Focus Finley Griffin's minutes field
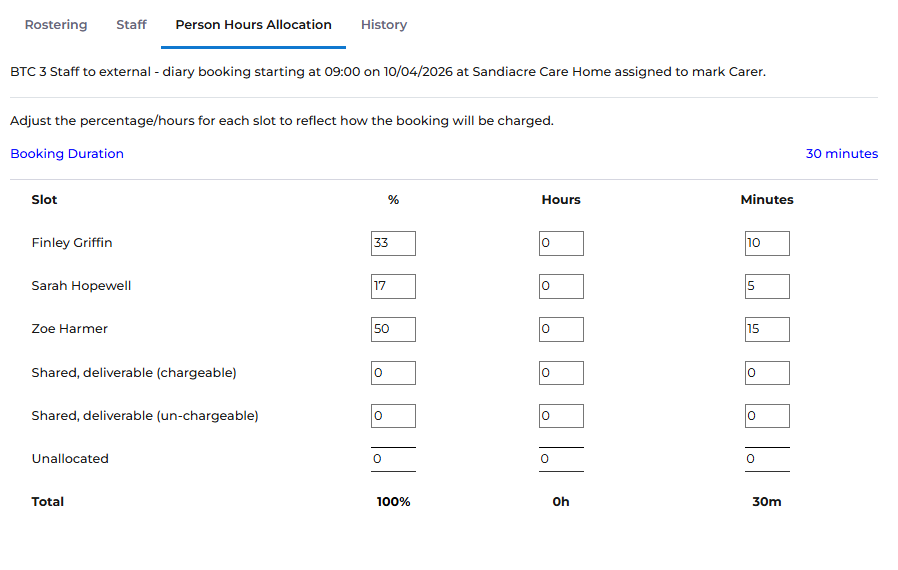The height and width of the screenshot is (570, 898). [x=767, y=243]
